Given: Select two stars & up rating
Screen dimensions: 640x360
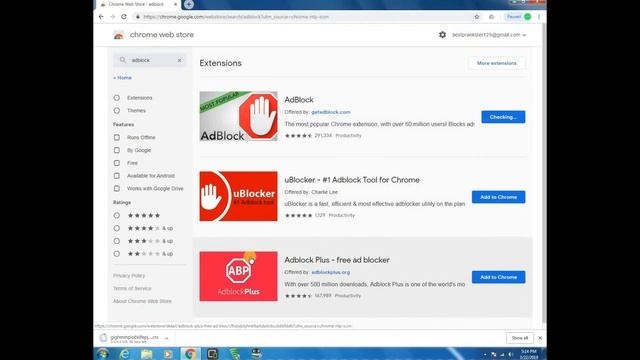Looking at the screenshot, I should point(117,254).
